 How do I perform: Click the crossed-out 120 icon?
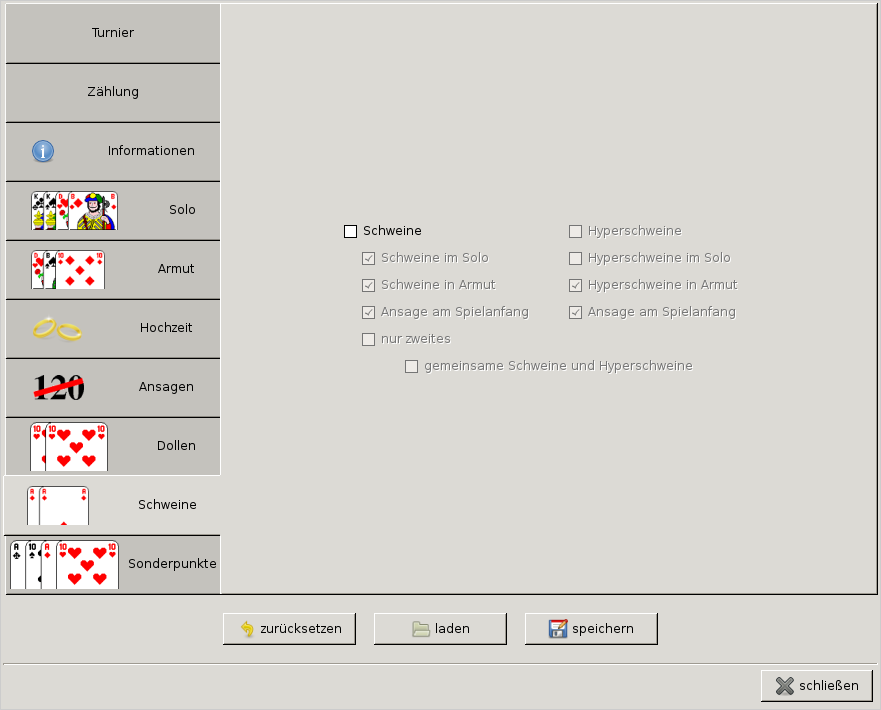point(59,388)
